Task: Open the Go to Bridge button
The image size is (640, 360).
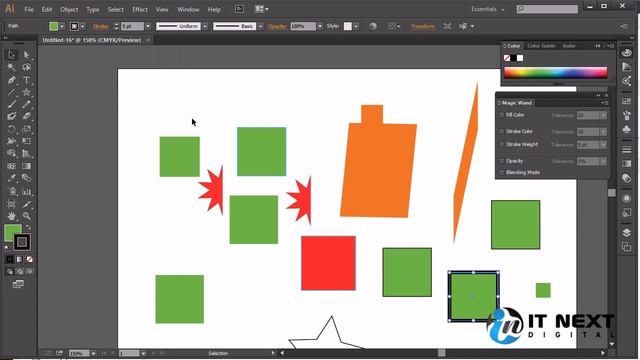Action: tap(240, 9)
